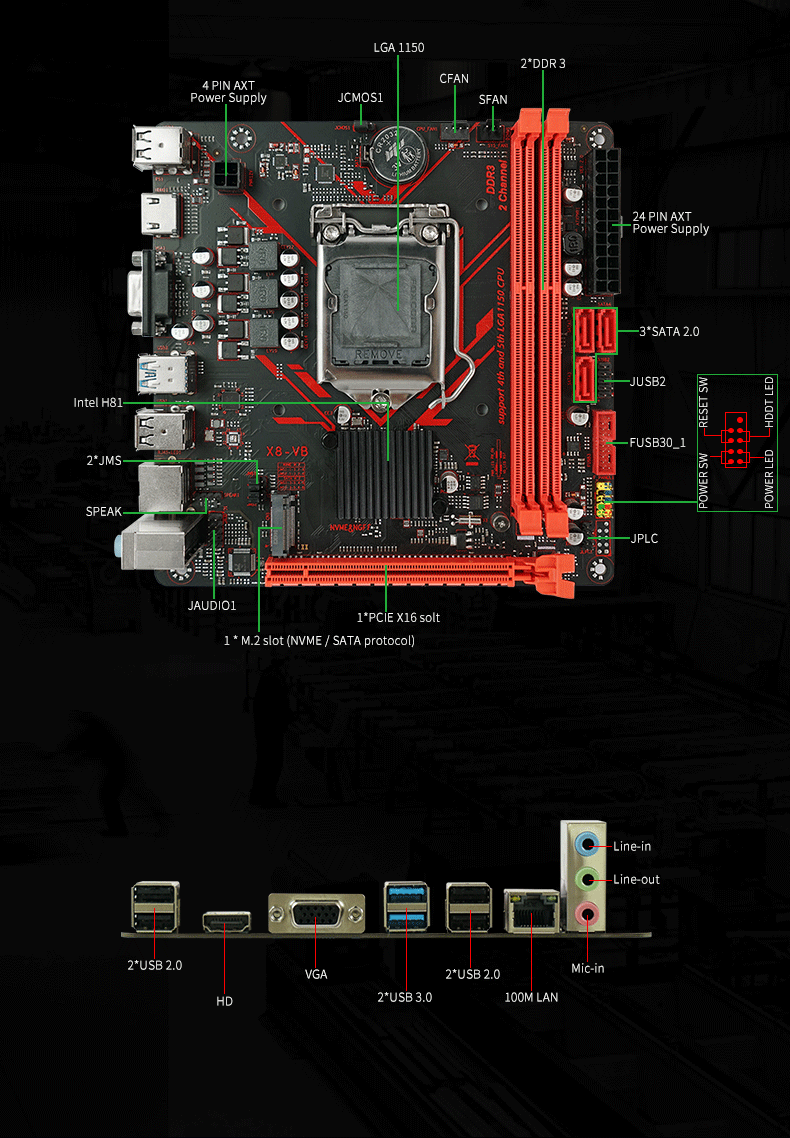Click the CFAN label
Screen dimensions: 790x1138
[x=453, y=79]
